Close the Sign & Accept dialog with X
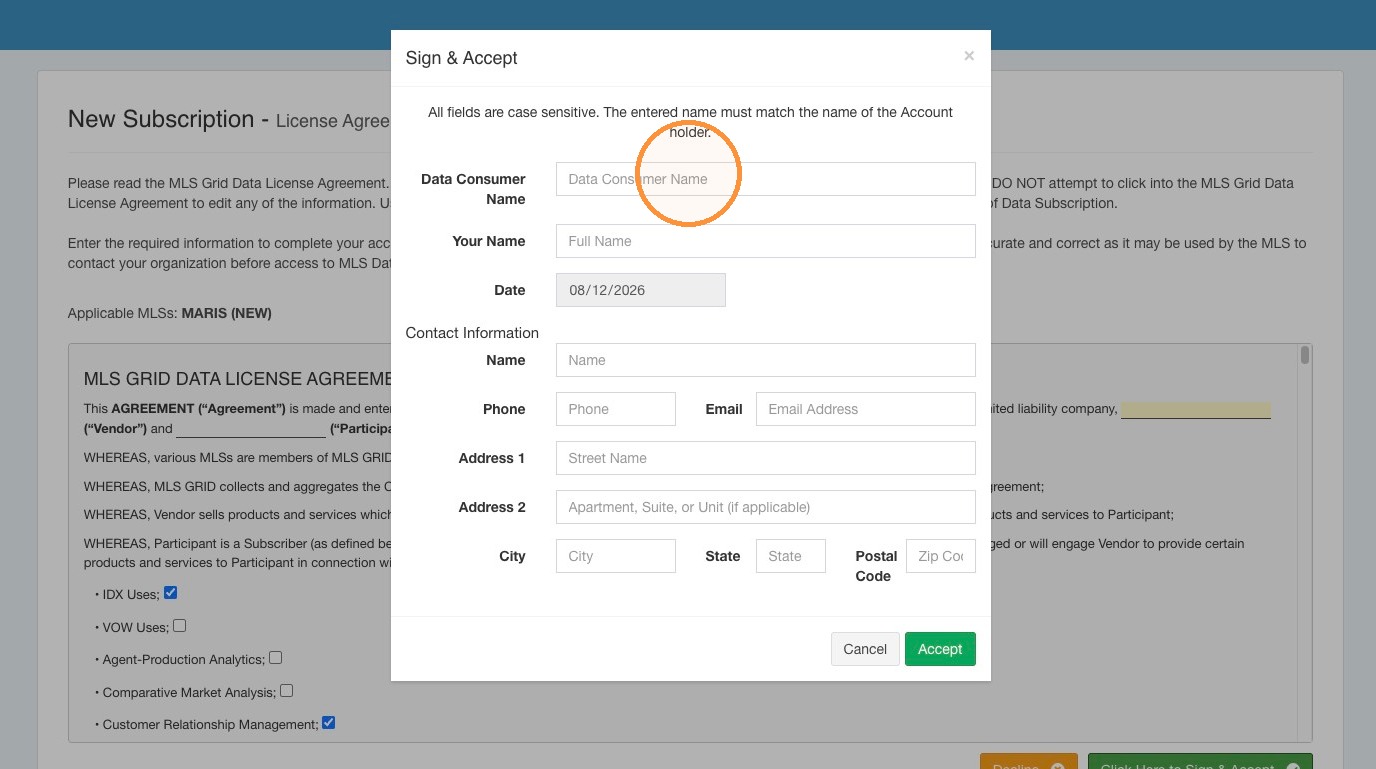The image size is (1376, 769). [x=968, y=56]
